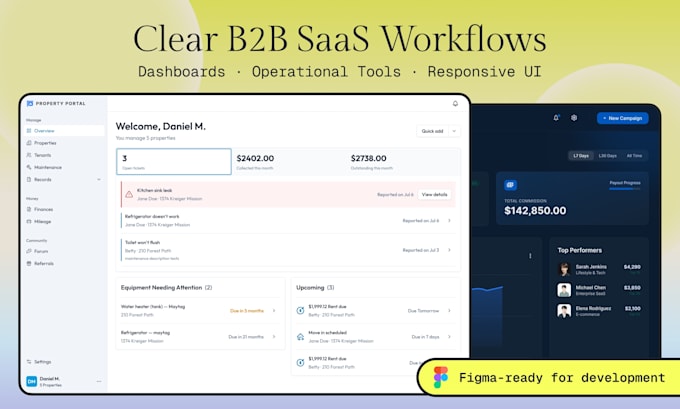Click the Kitchen sink leak warning icon

click(129, 194)
